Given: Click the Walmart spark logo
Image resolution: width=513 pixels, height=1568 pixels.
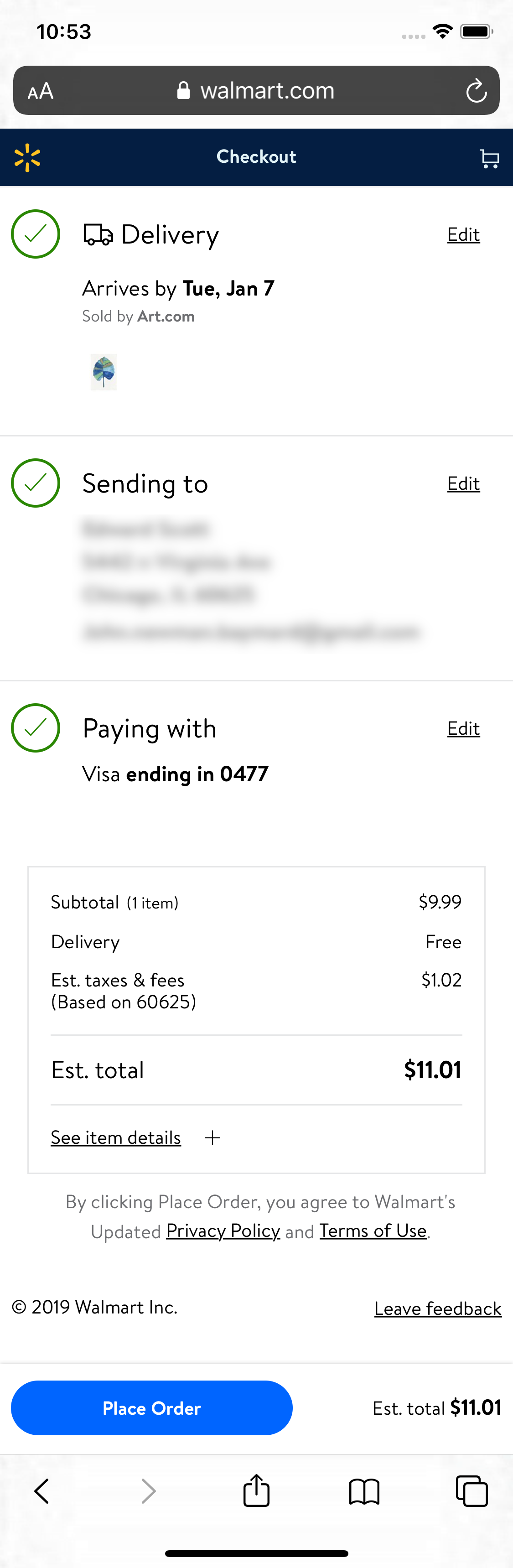Looking at the screenshot, I should [27, 157].
